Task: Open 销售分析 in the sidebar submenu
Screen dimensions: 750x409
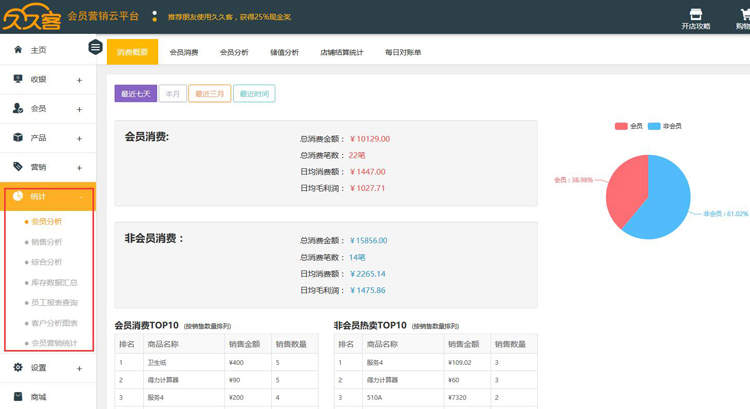Action: [46, 242]
